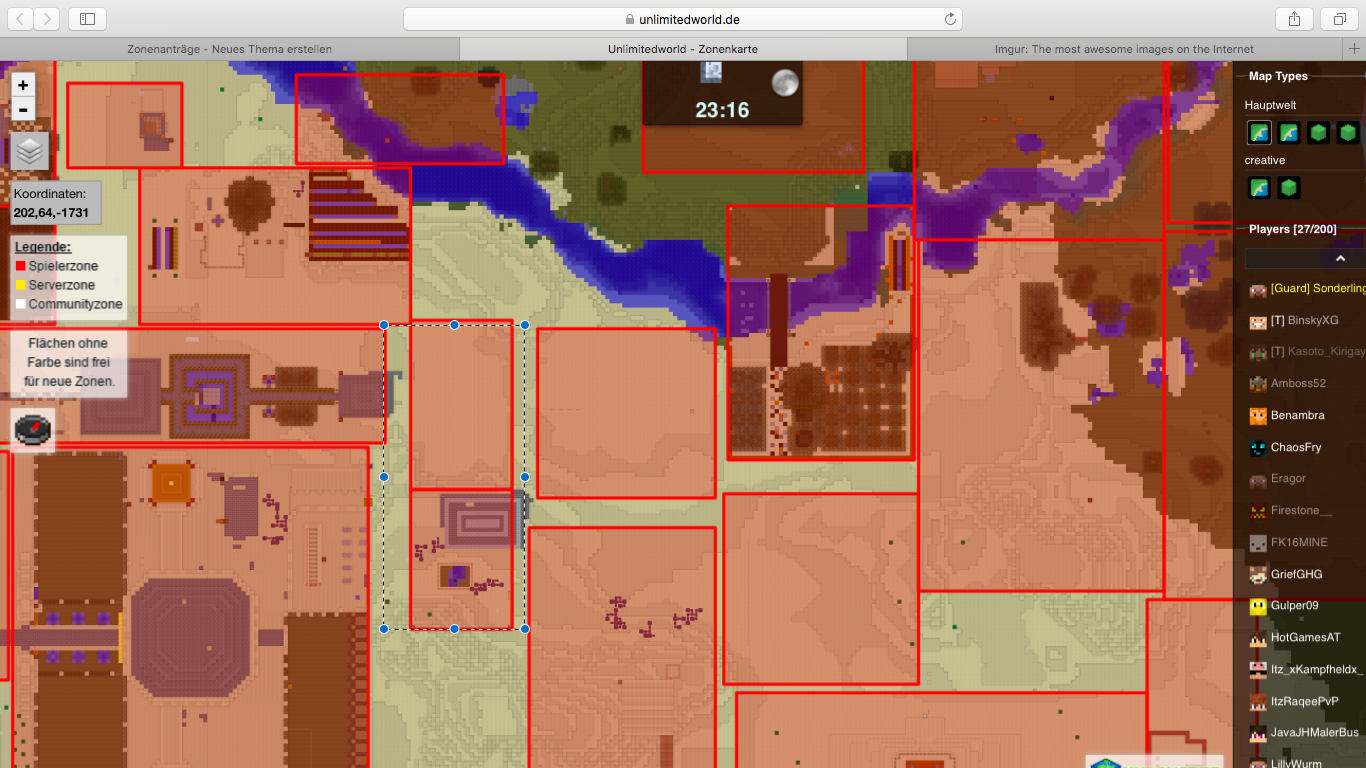
Task: Reload the page
Action: pos(950,19)
